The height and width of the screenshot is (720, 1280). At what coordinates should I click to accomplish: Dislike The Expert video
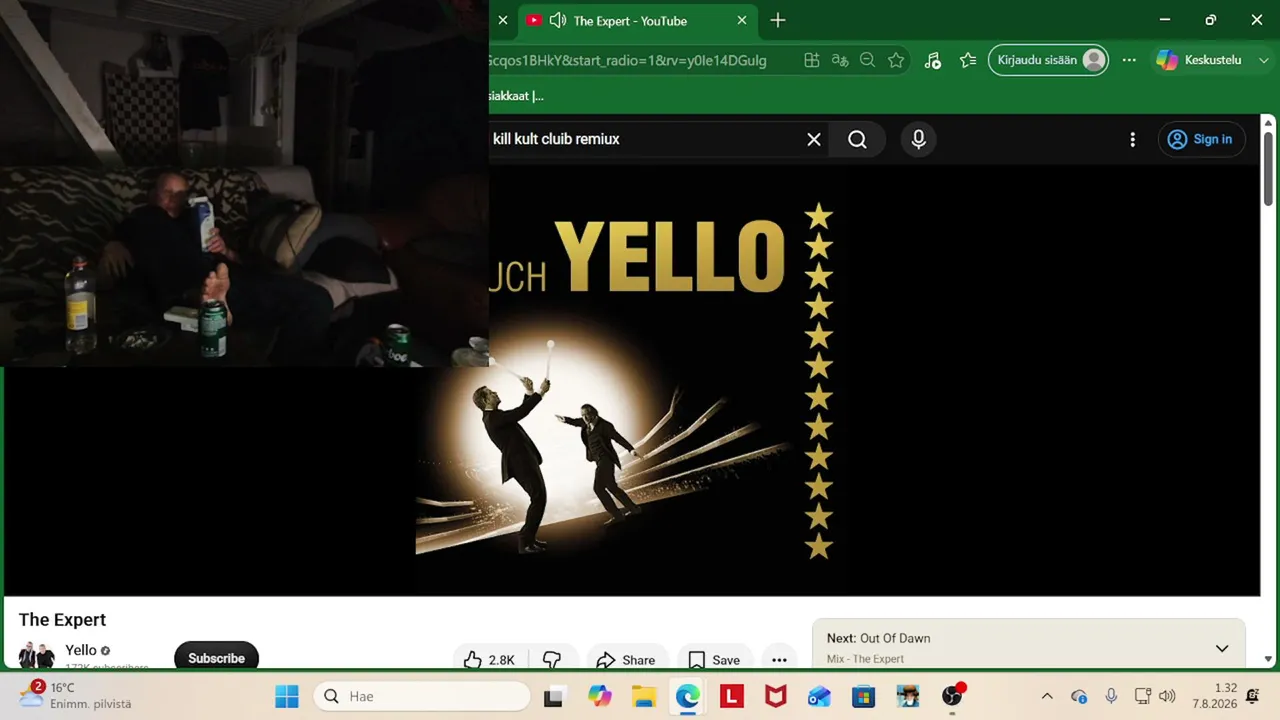pos(552,660)
